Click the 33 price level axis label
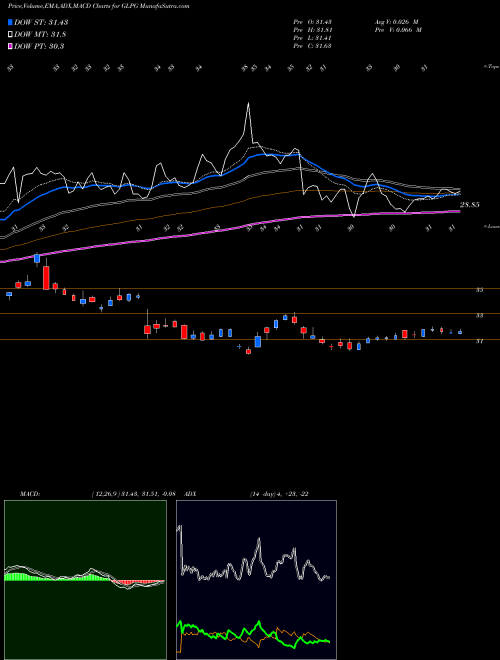 point(479,315)
